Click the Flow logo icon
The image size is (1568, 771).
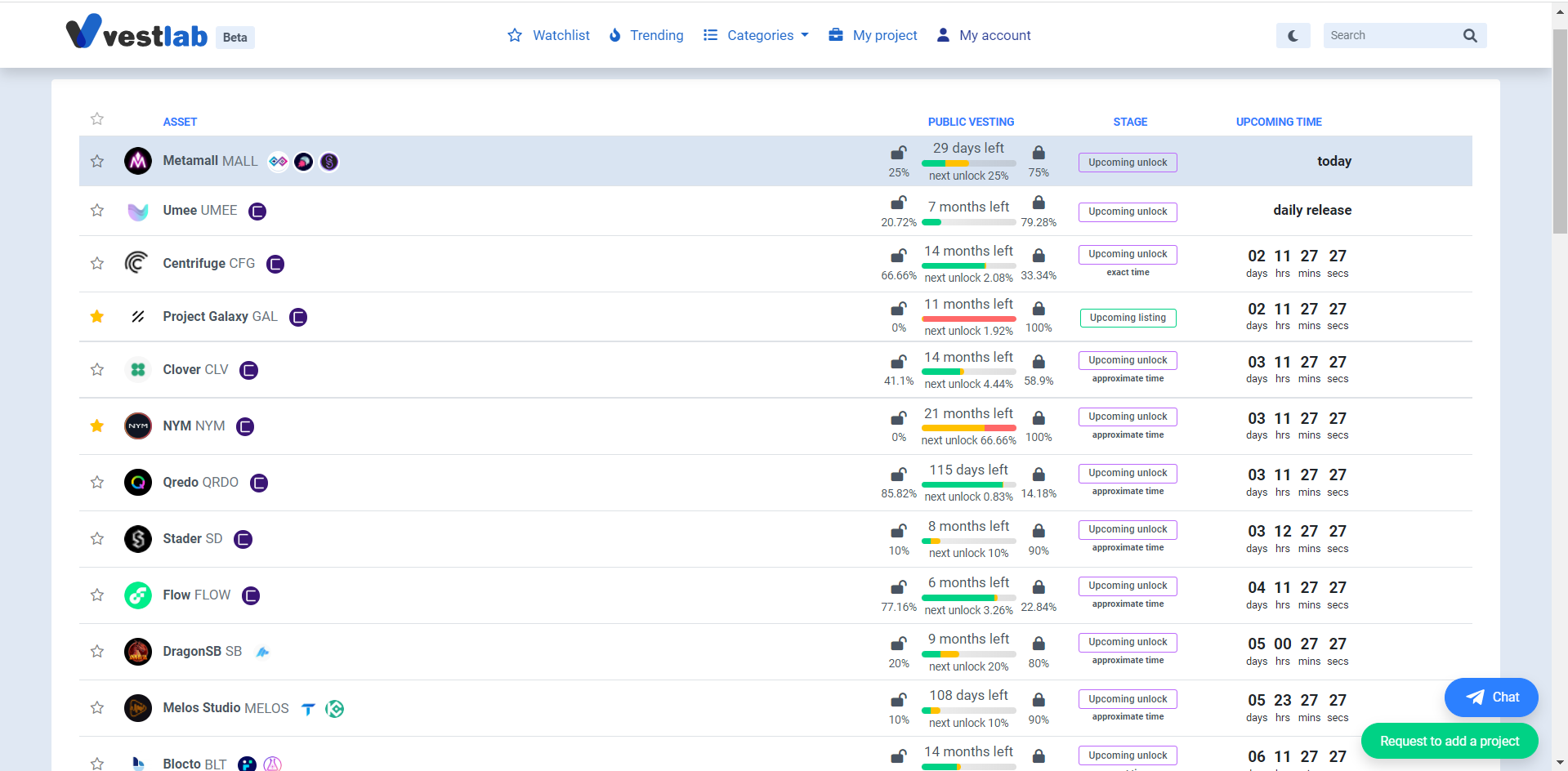click(138, 595)
